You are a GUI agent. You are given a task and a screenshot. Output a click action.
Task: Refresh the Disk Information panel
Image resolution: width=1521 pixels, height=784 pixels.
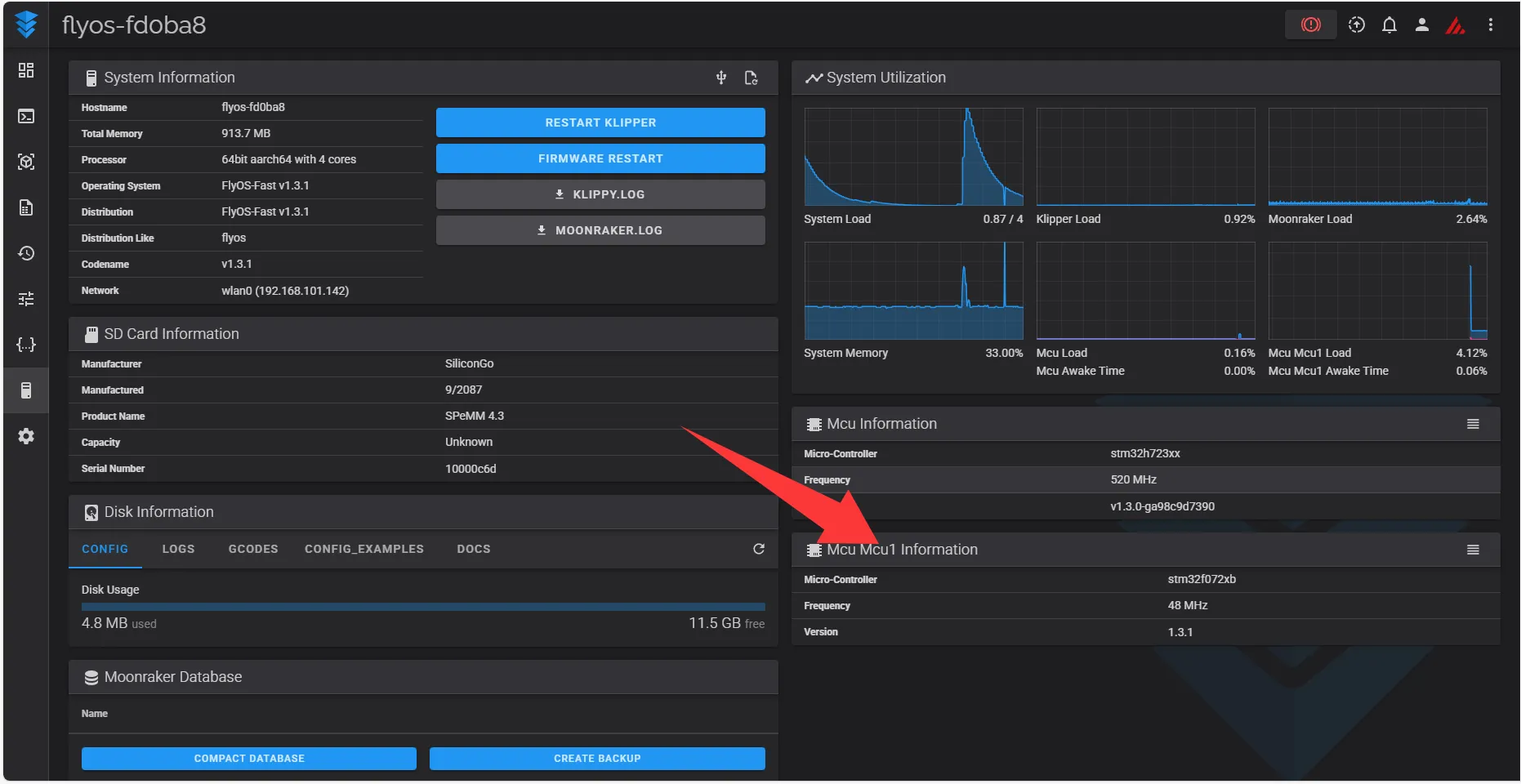tap(758, 549)
